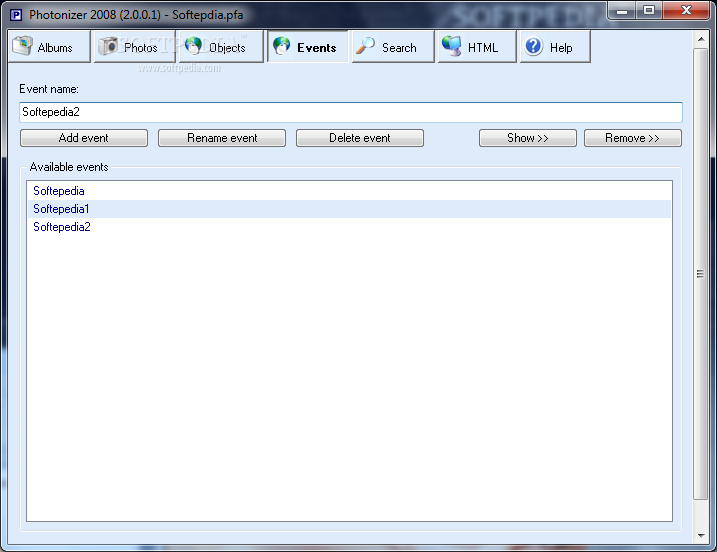The height and width of the screenshot is (552, 717).
Task: Click the globe icon on Objects tab
Action: (193, 46)
